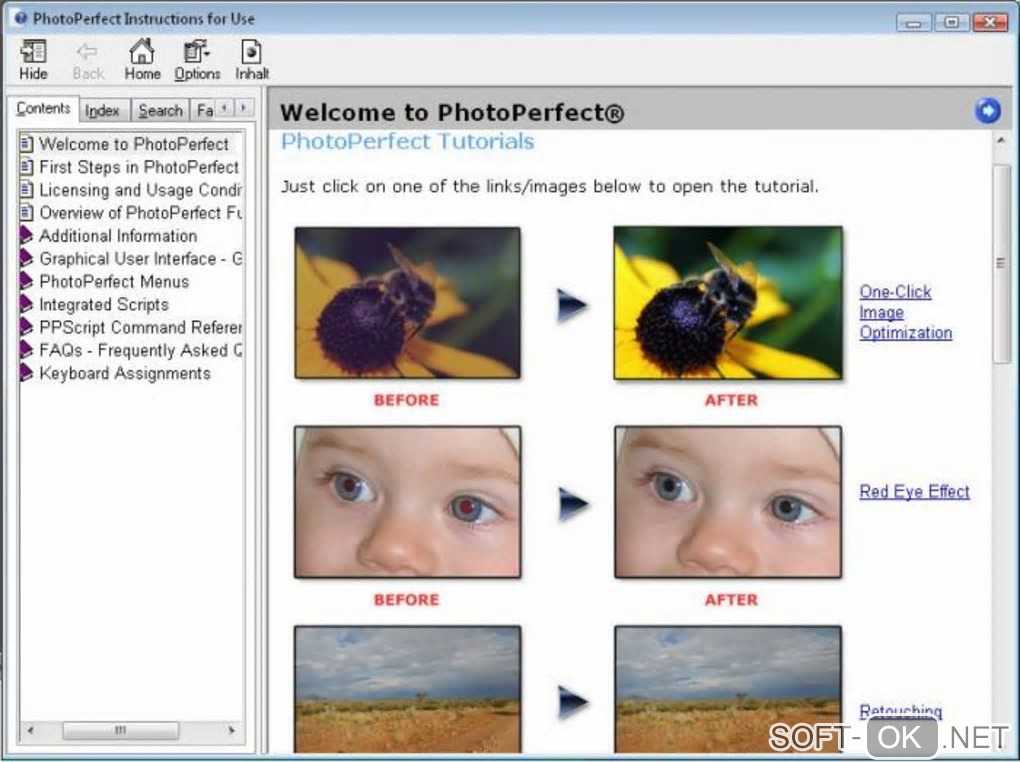This screenshot has height=762, width=1020.
Task: Click the Back arrow toolbar icon
Action: click(x=87, y=52)
